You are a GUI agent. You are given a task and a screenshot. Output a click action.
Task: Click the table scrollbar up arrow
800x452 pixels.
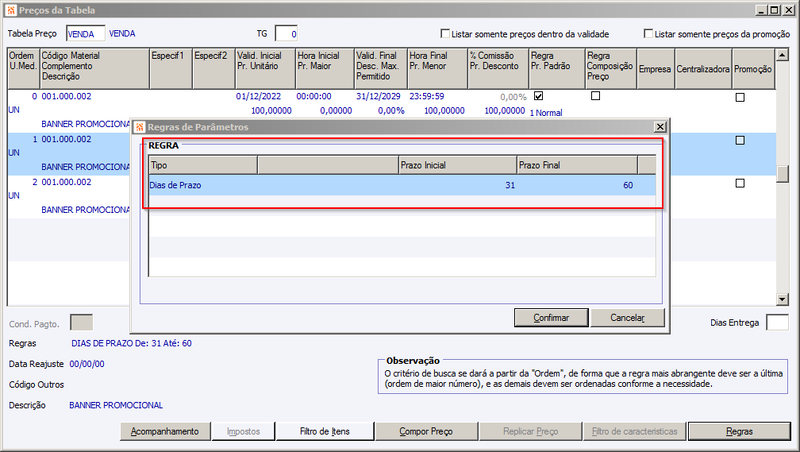point(782,55)
